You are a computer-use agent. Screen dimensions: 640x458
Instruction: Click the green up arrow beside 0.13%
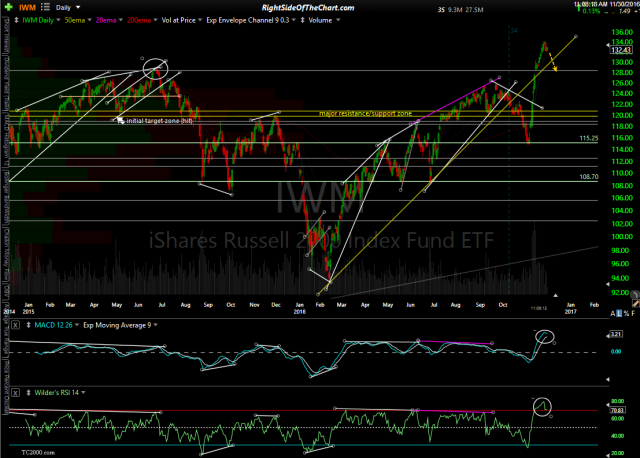click(578, 7)
